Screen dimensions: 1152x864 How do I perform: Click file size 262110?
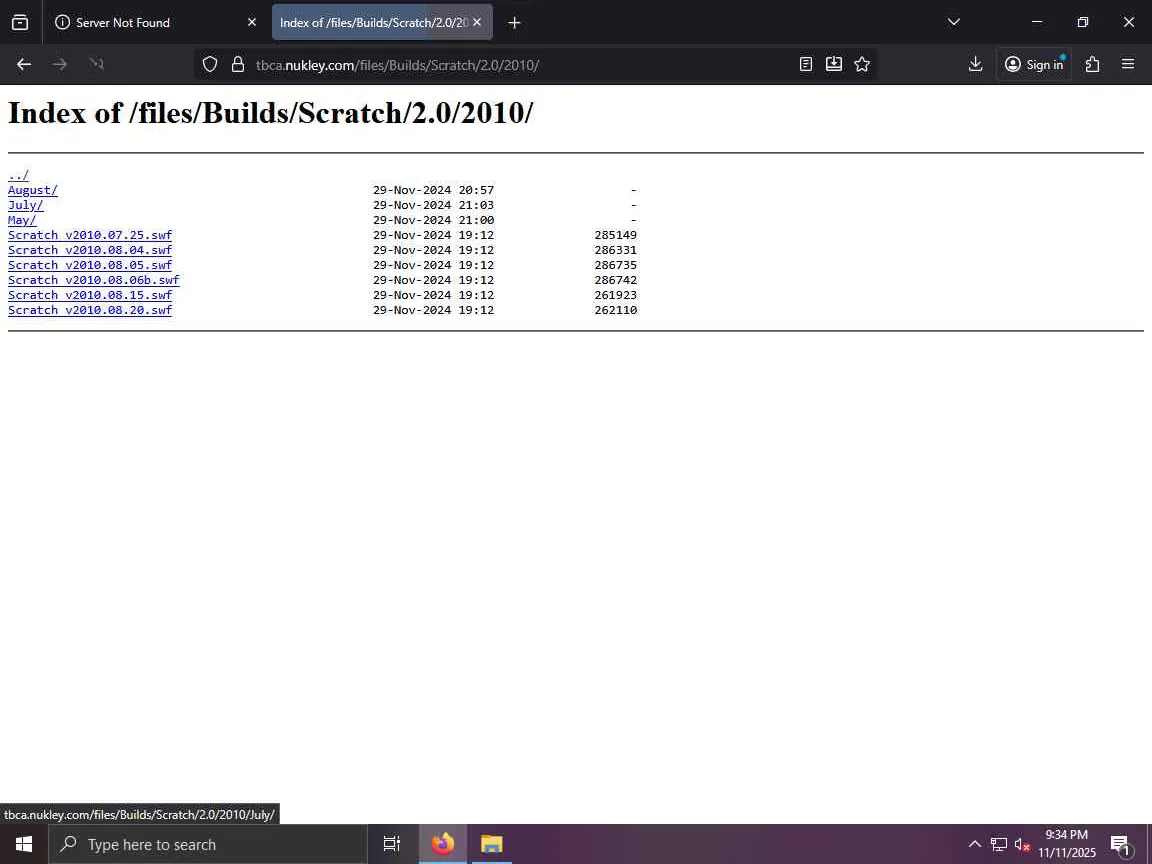click(616, 310)
